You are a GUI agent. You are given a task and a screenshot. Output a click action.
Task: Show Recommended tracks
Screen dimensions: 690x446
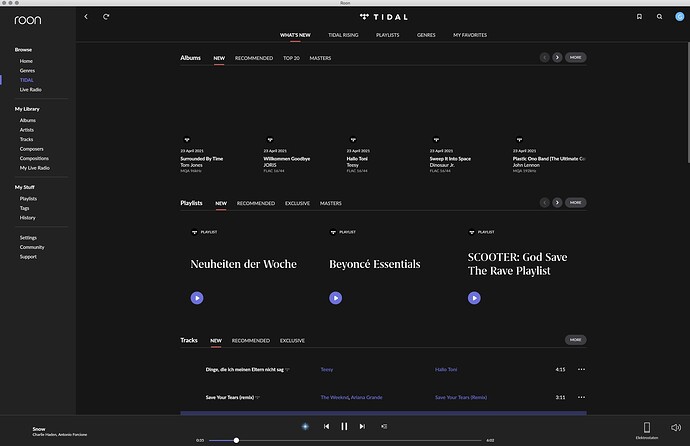coord(251,340)
